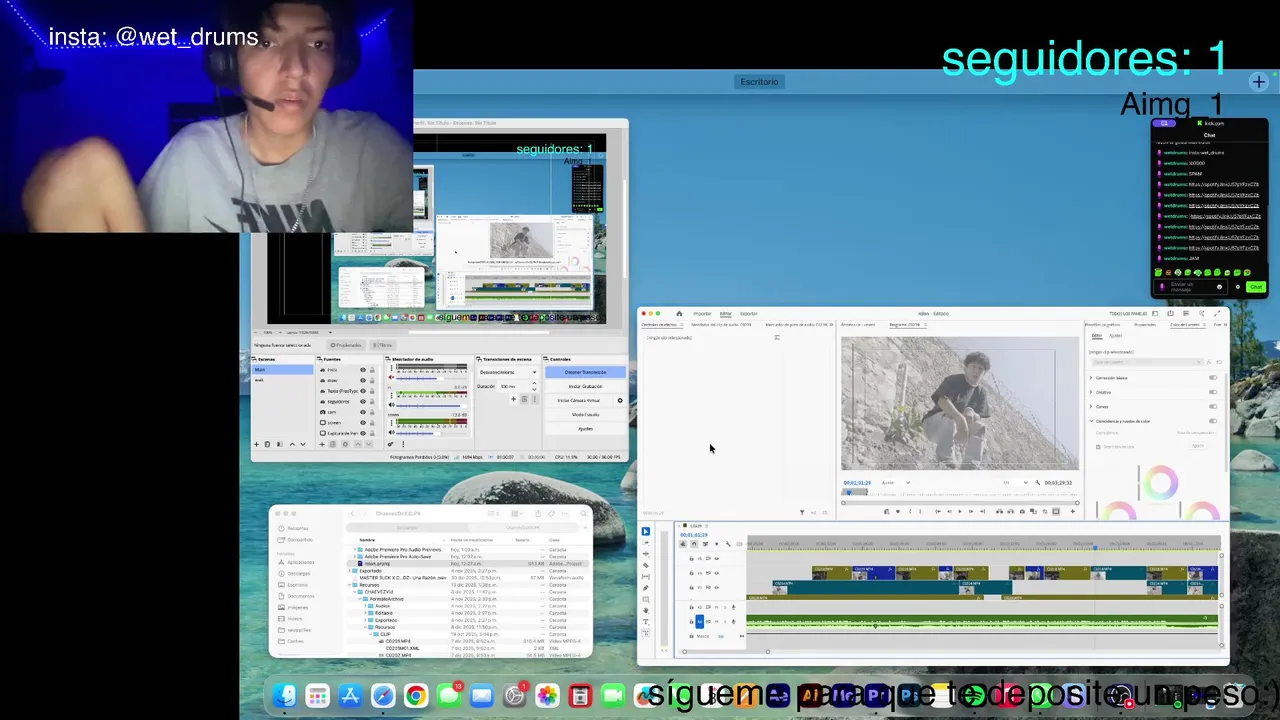Open Finder from the Dock
This screenshot has height=720, width=1280.
[x=285, y=695]
